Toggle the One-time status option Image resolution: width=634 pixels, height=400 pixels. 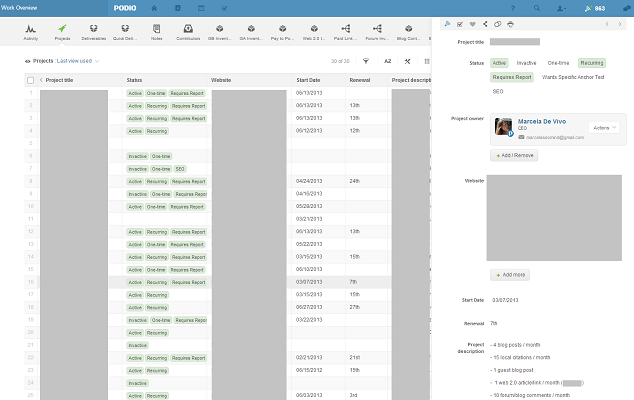559,62
